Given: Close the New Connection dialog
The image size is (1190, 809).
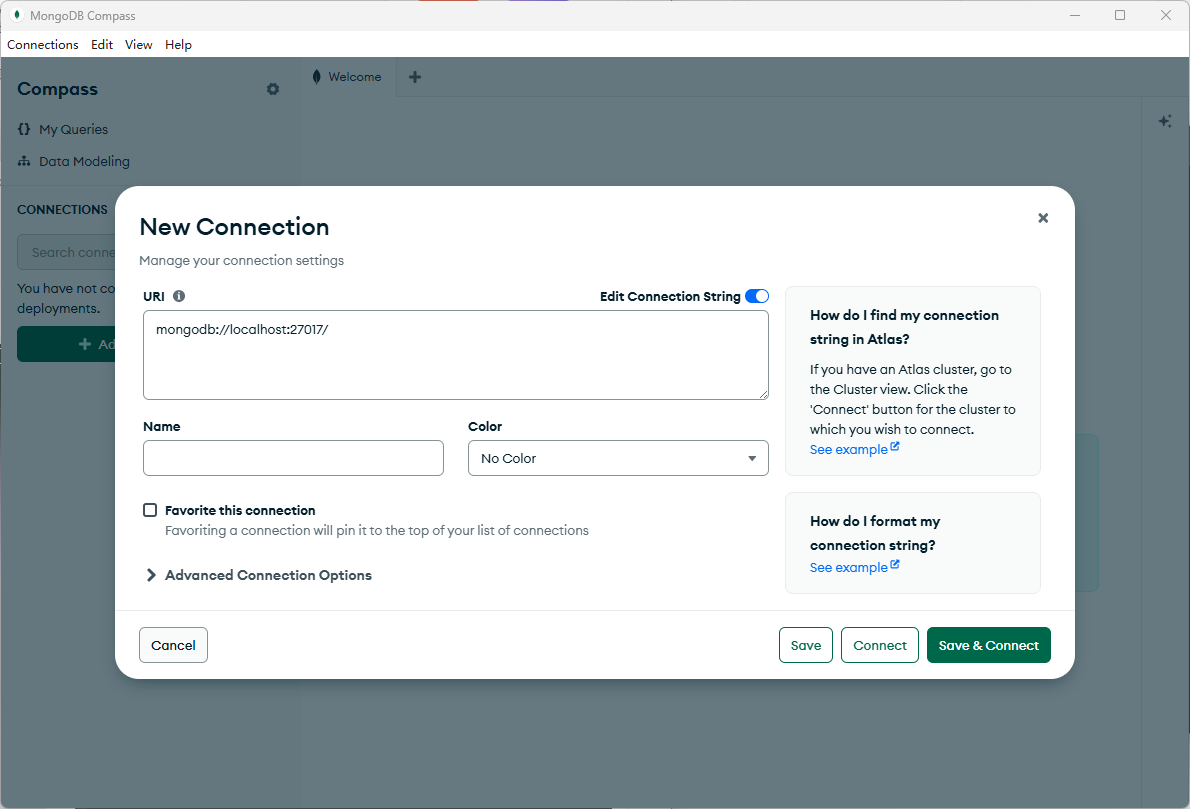Looking at the screenshot, I should (1043, 217).
